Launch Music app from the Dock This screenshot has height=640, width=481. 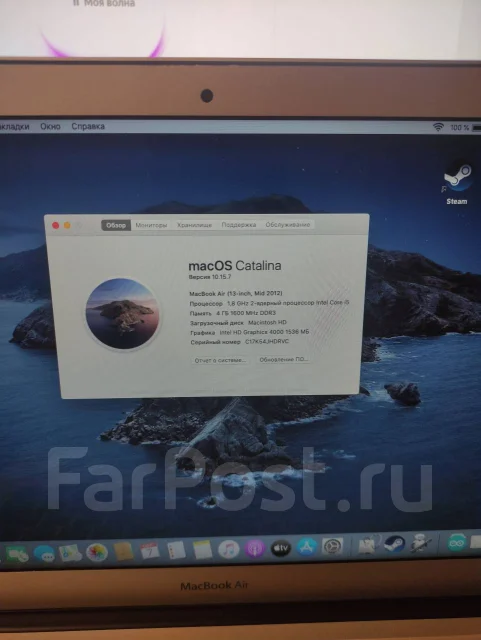coord(229,549)
